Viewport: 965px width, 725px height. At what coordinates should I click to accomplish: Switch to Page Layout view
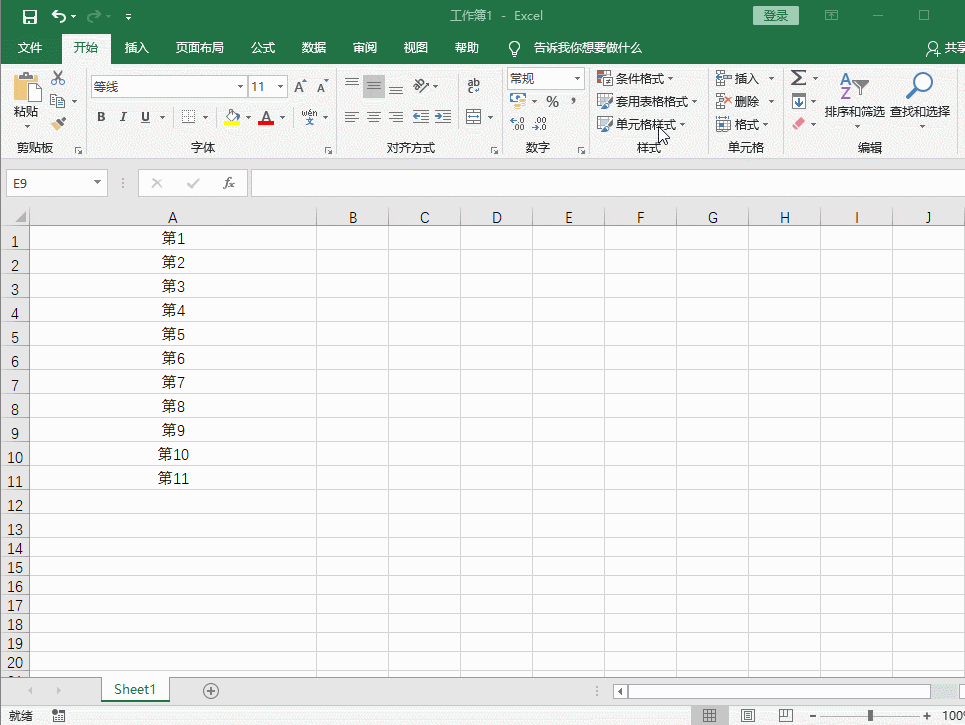pyautogui.click(x=748, y=715)
